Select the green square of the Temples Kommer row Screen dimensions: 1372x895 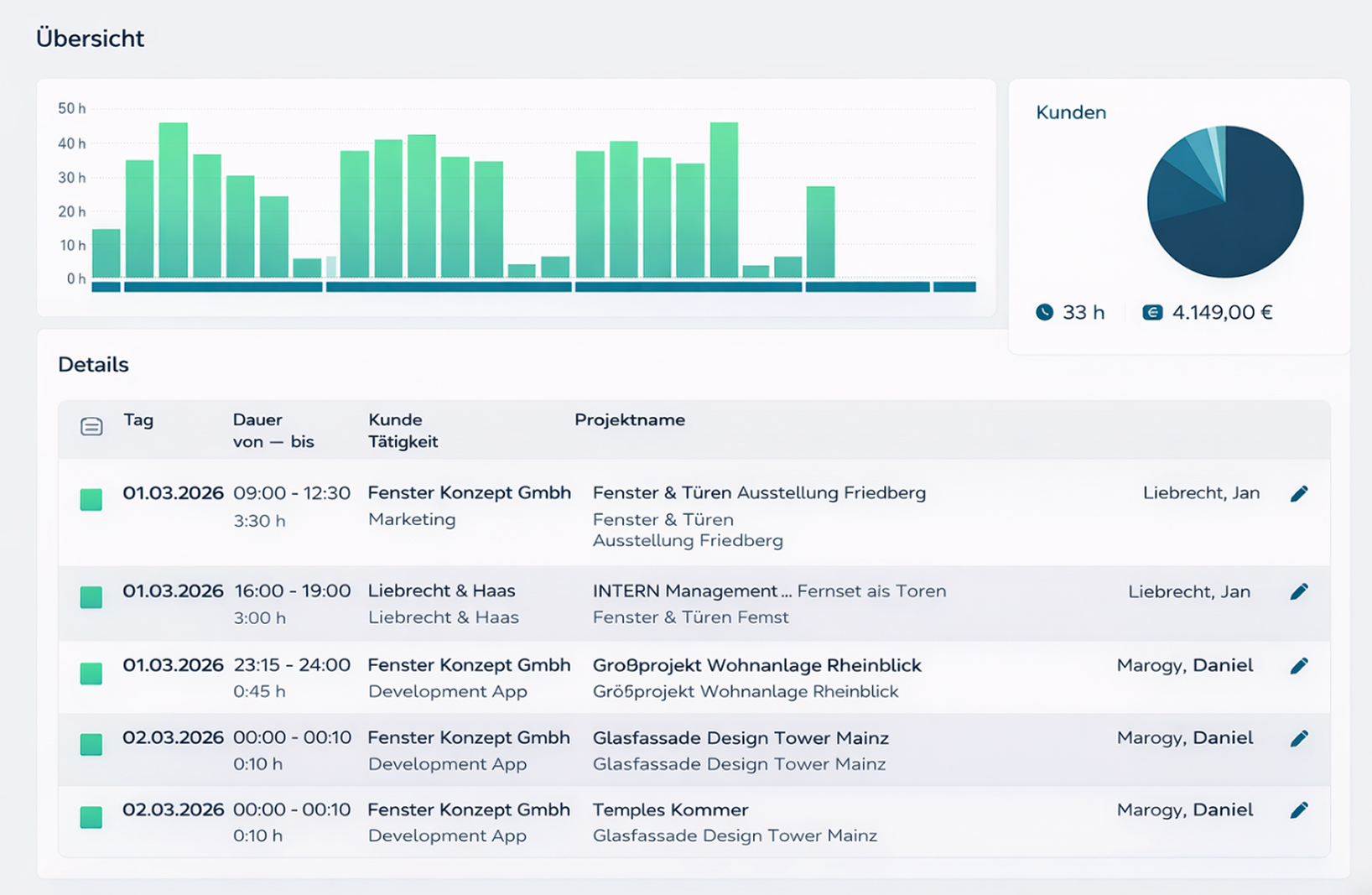pyautogui.click(x=91, y=817)
